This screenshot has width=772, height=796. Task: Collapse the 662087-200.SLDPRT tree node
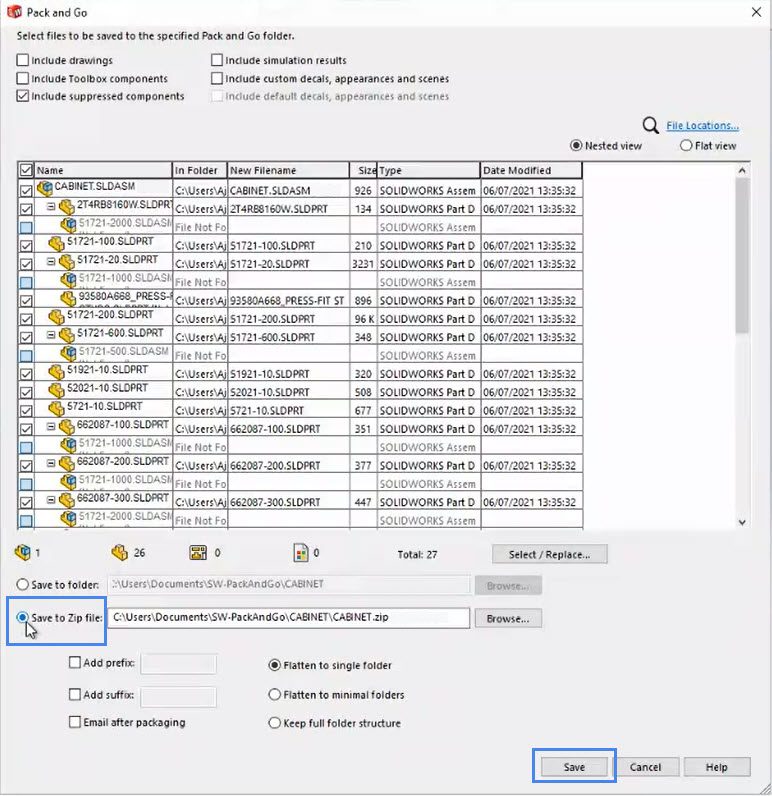tap(51, 463)
